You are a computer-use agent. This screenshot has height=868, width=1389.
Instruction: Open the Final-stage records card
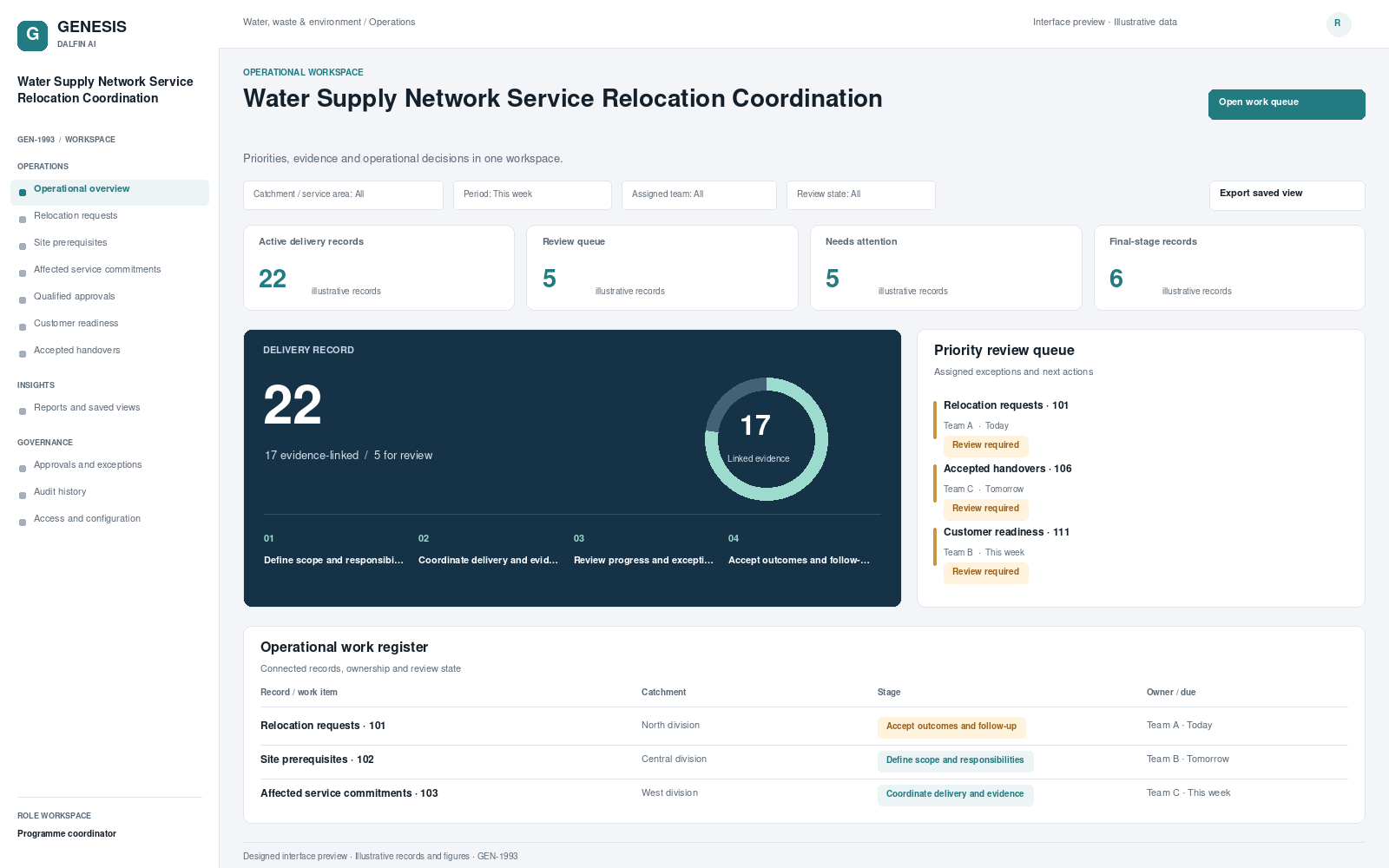pos(1229,267)
